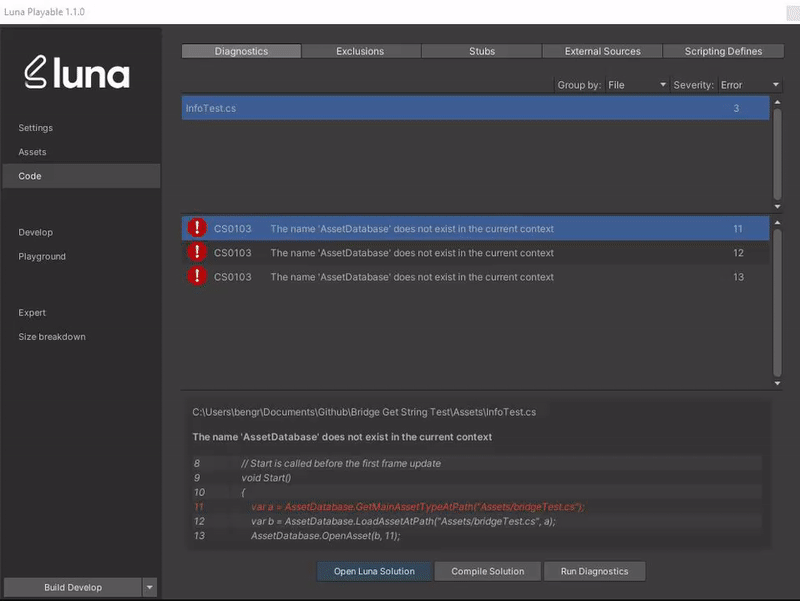800x601 pixels.
Task: Click the file list scrollbar down arrow
Action: pyautogui.click(x=777, y=207)
